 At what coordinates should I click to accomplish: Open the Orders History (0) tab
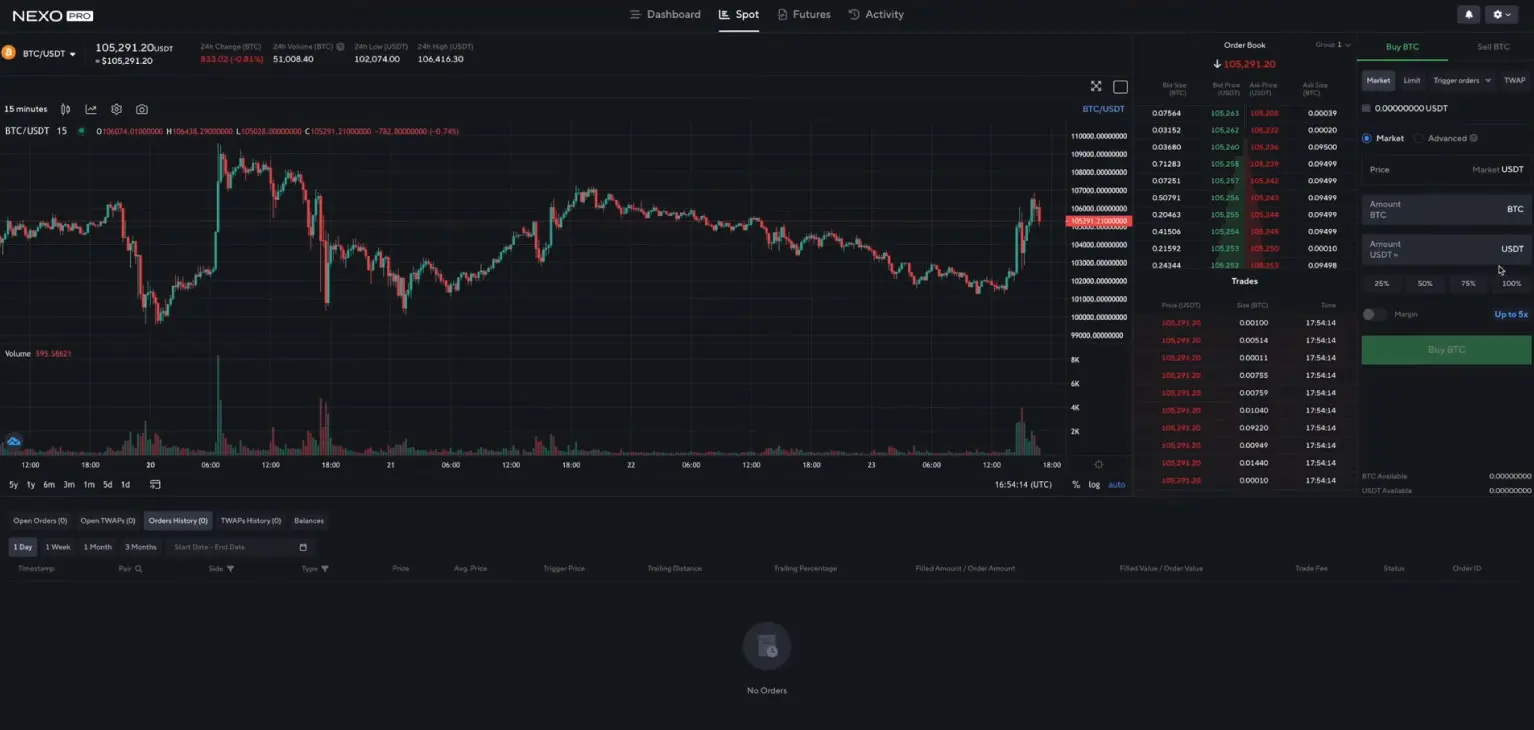tap(178, 521)
